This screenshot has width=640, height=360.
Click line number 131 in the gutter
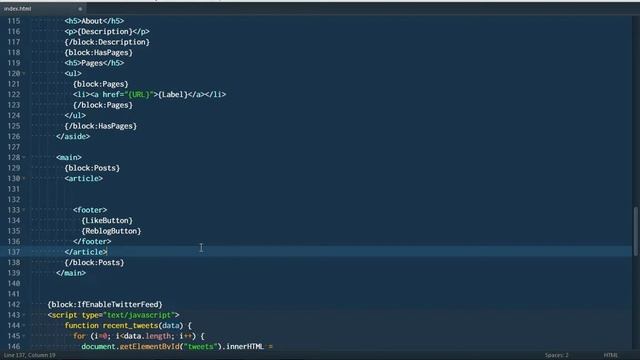[13, 189]
